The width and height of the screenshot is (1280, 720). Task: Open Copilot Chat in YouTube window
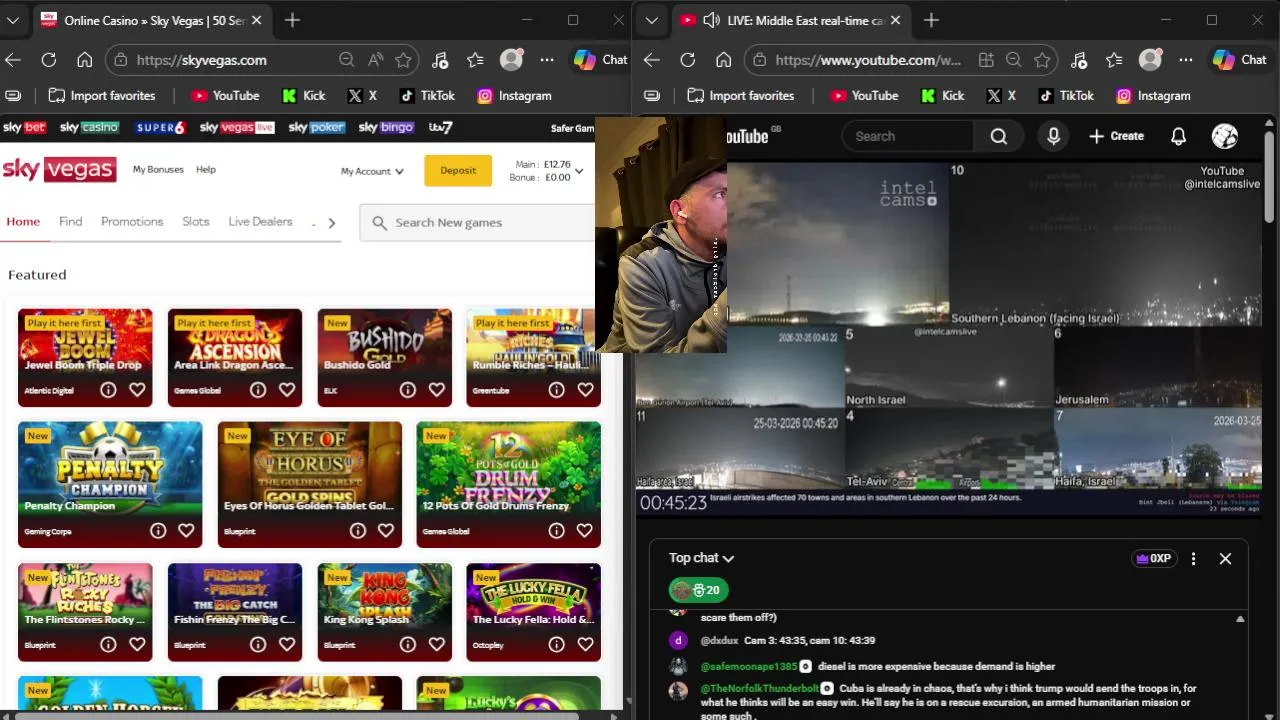(x=1240, y=60)
